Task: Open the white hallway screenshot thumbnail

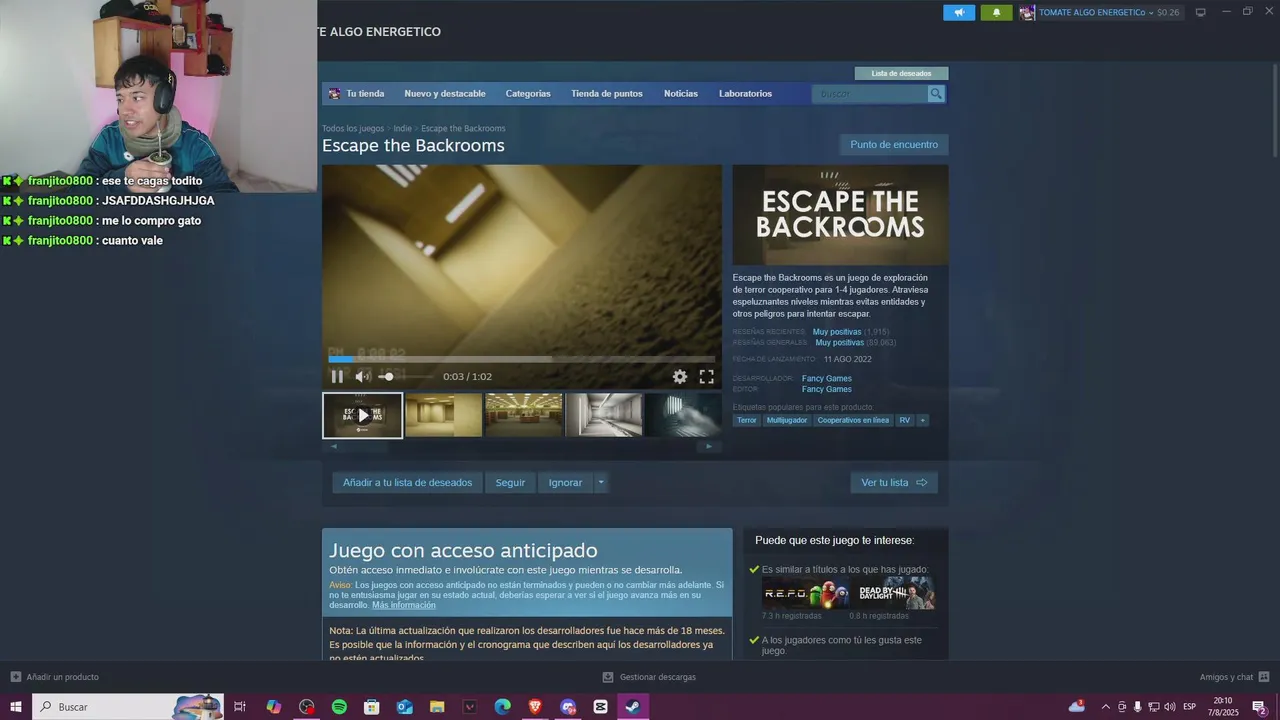Action: 604,415
